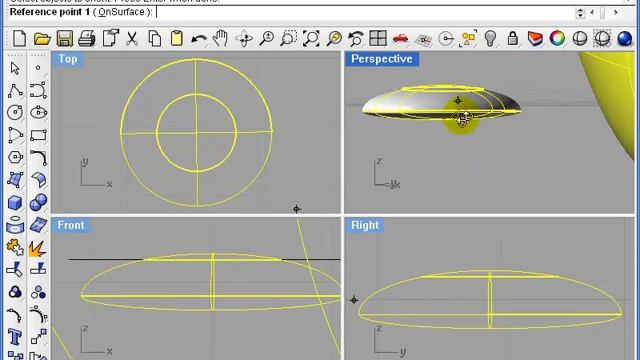Lock objects with the padlock icon

513,39
